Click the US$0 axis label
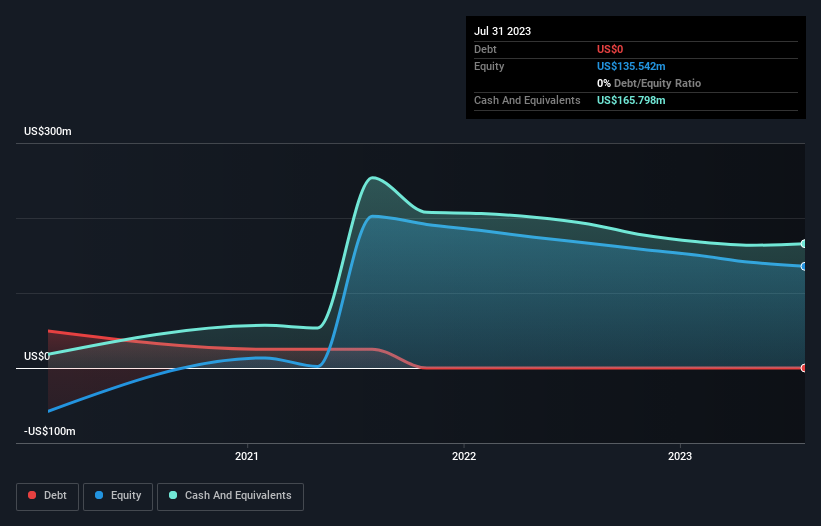The image size is (821, 526). tap(37, 356)
